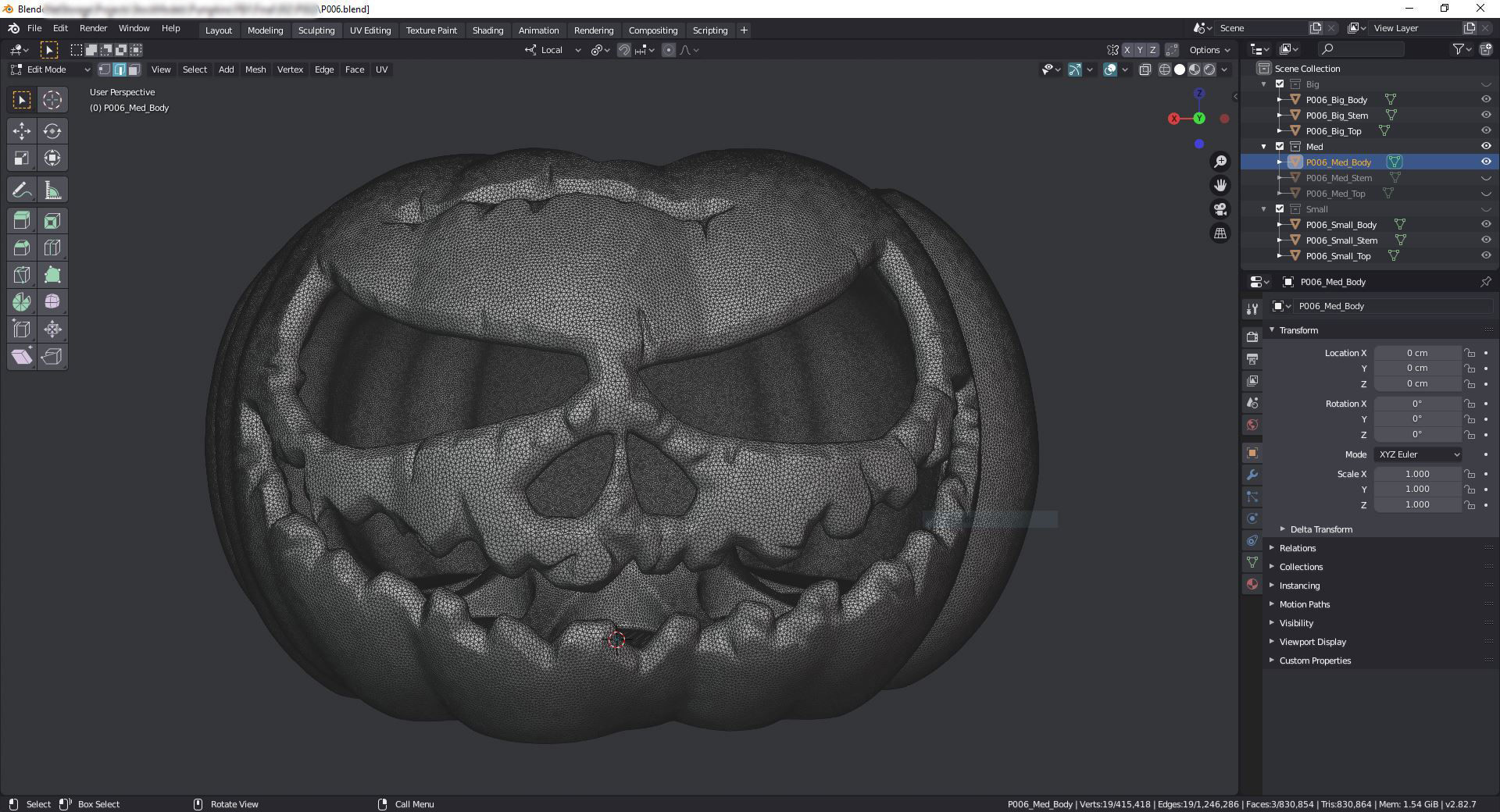1500x812 pixels.
Task: Select the Inset Faces tool
Action: point(52,221)
